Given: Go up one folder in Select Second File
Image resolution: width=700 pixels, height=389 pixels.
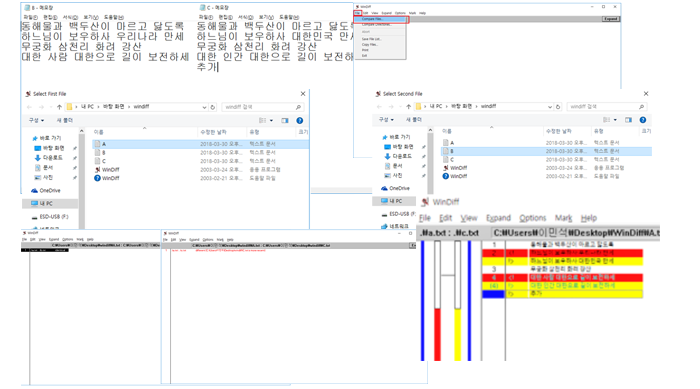Looking at the screenshot, I should pyautogui.click(x=408, y=107).
